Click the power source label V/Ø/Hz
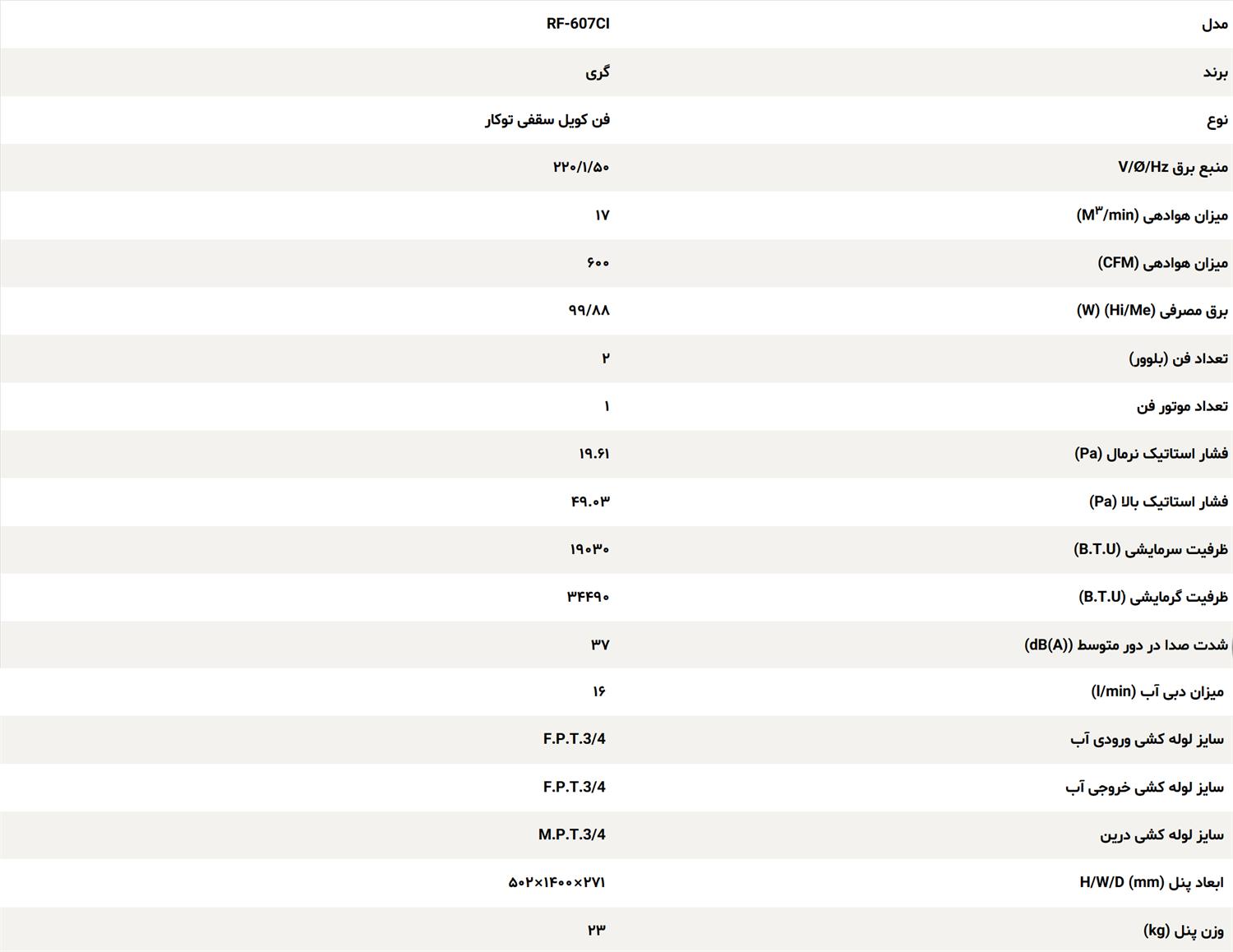The width and height of the screenshot is (1233, 952). click(x=1172, y=168)
